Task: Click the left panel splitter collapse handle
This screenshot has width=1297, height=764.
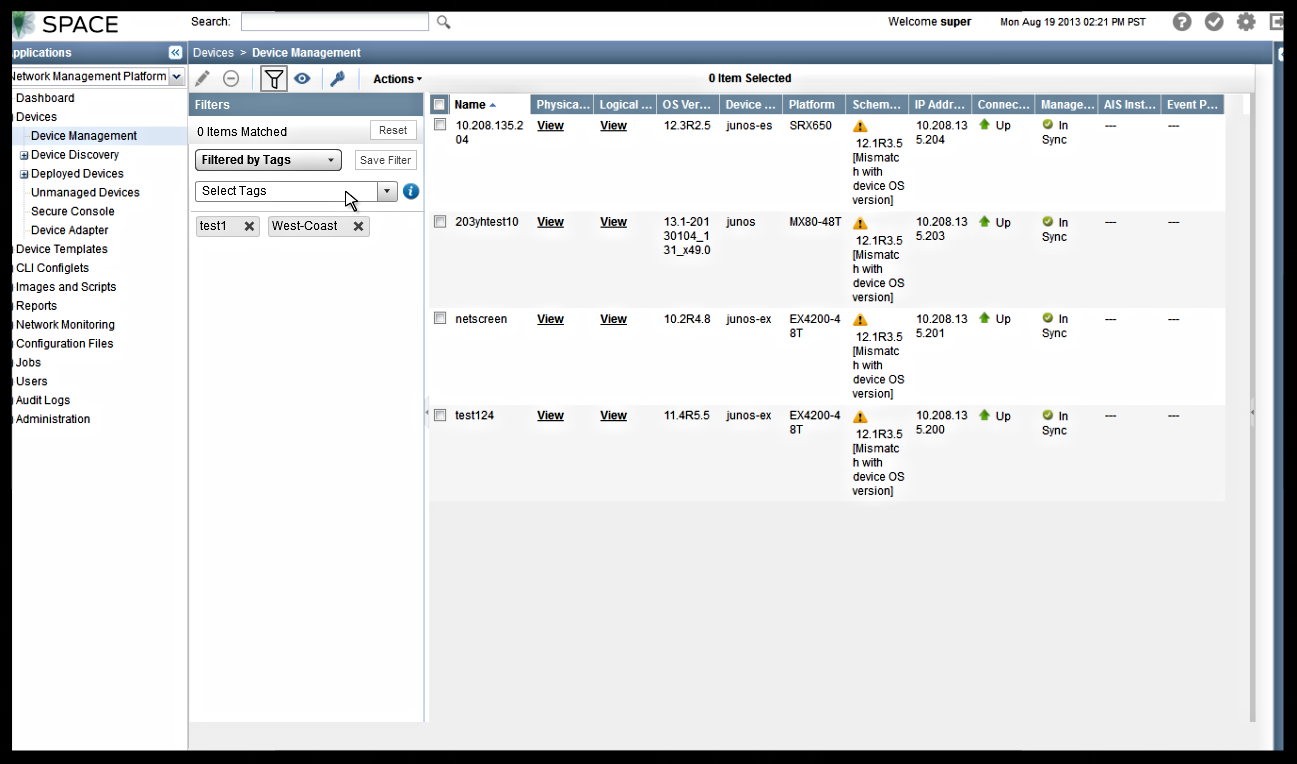Action: point(427,411)
